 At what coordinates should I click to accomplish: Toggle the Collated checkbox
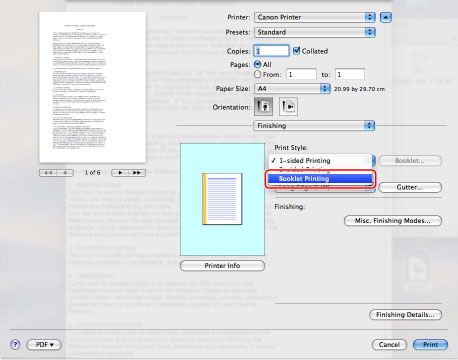point(296,51)
